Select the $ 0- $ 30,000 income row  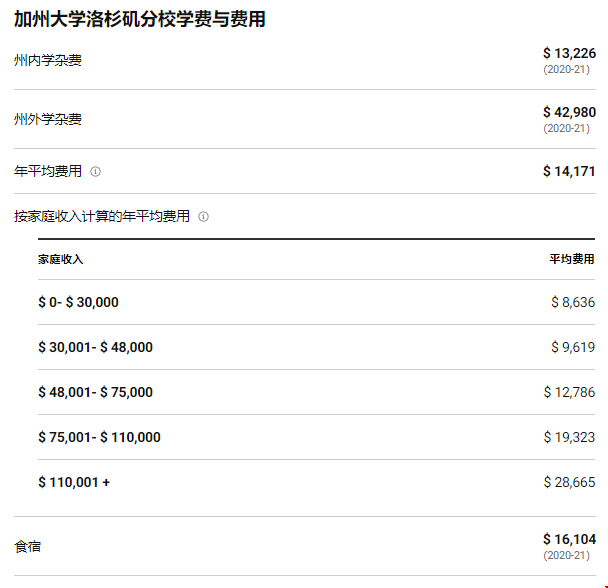316,302
